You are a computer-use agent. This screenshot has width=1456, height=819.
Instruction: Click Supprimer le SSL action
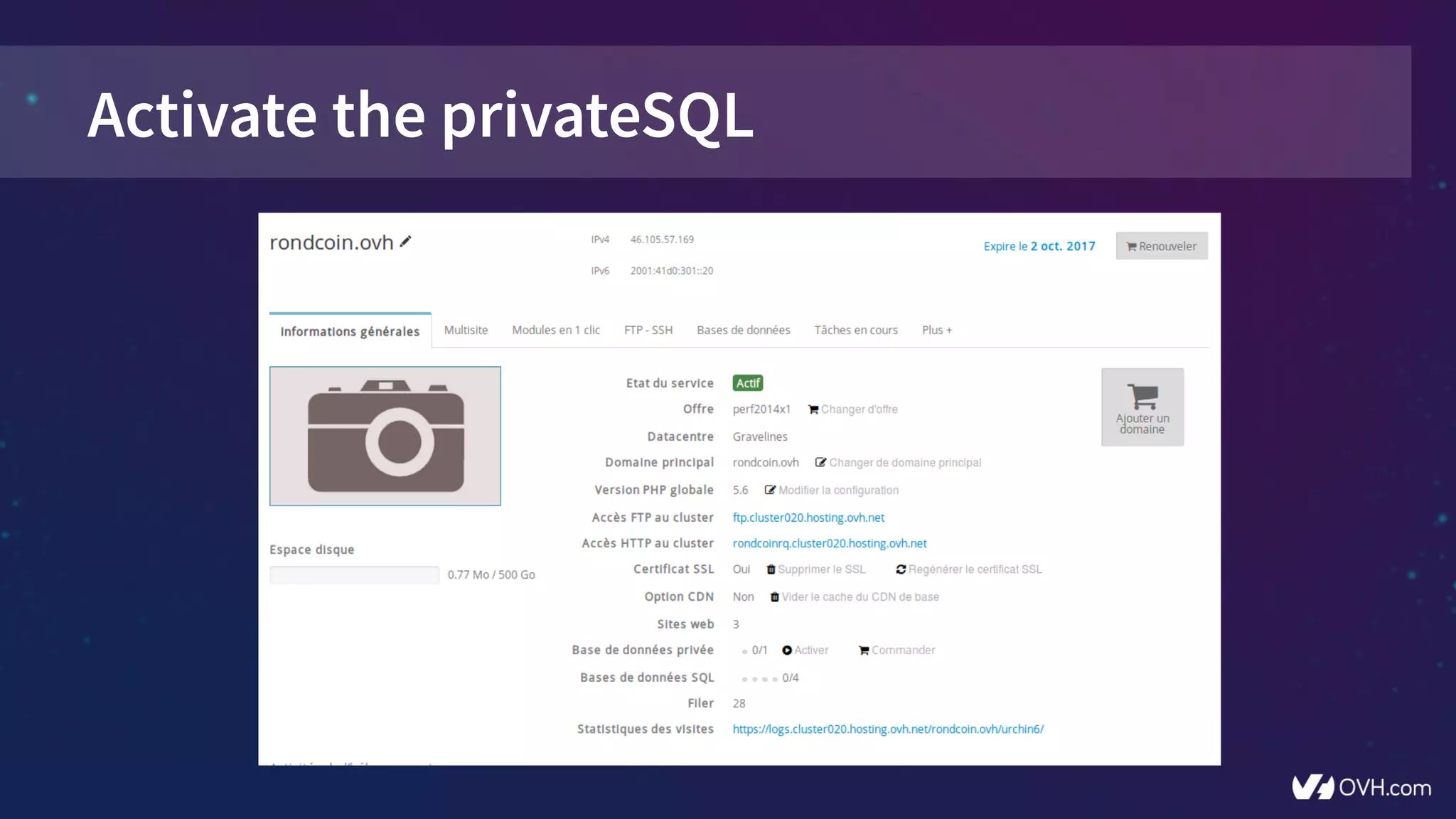coord(816,569)
